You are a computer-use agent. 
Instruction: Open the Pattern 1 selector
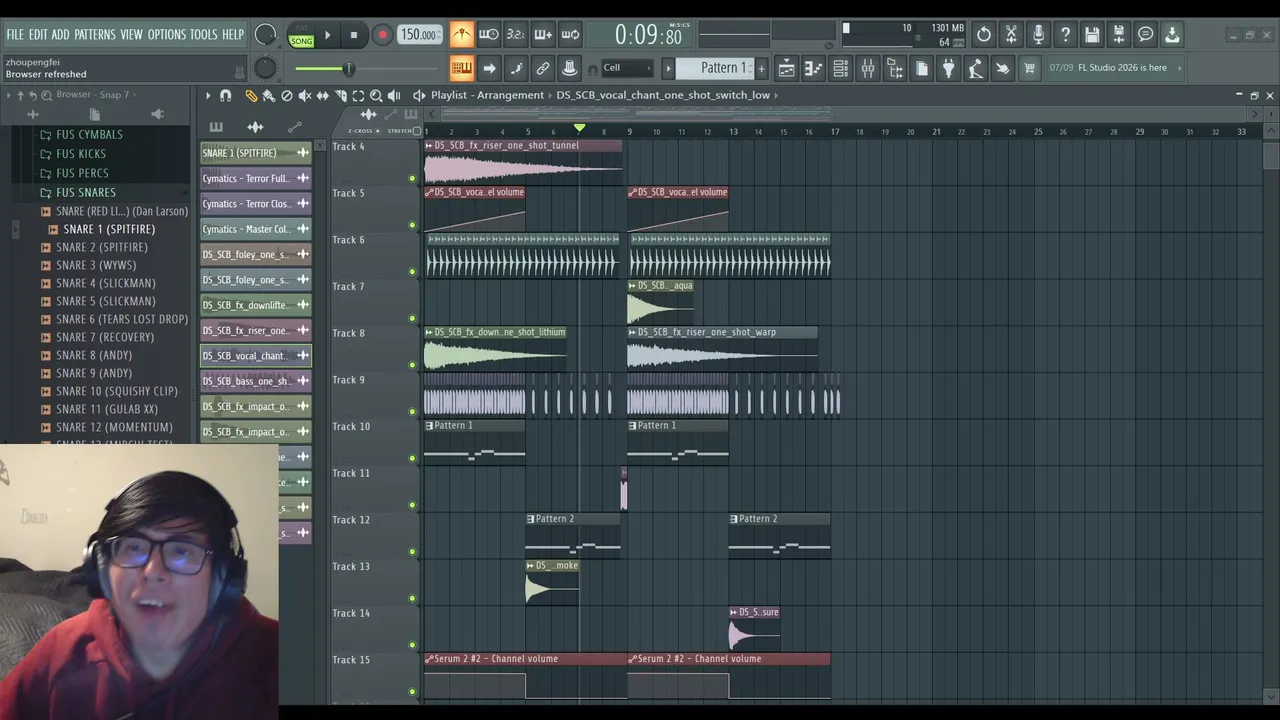tap(714, 68)
